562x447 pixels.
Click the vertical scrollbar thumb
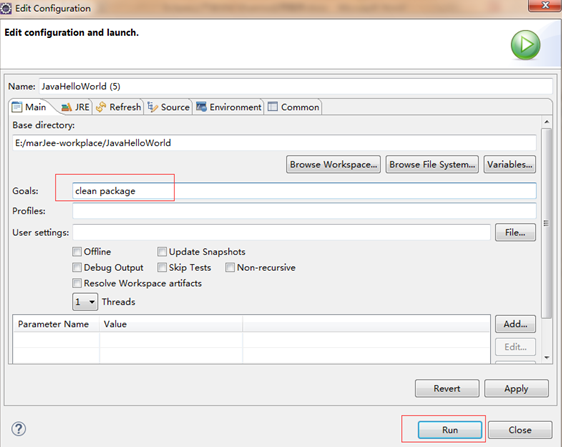[547, 223]
